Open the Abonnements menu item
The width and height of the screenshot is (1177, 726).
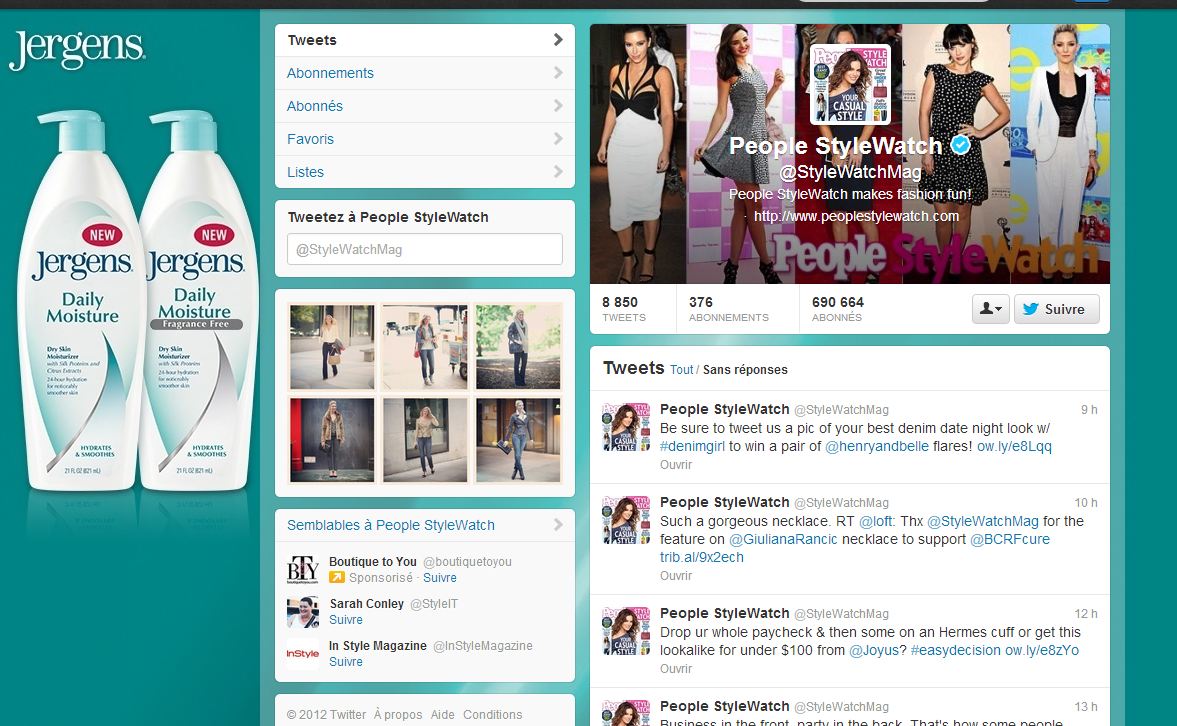pos(330,73)
